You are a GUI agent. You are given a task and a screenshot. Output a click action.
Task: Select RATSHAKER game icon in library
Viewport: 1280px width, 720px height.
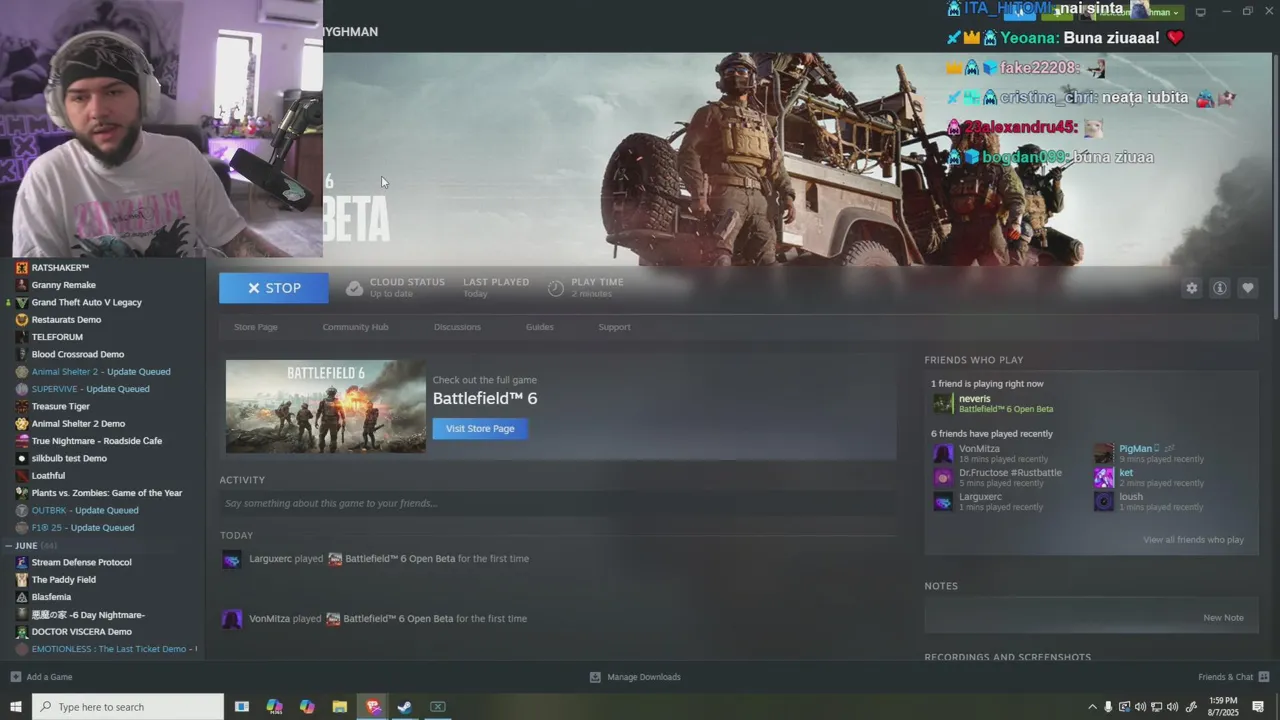pyautogui.click(x=22, y=268)
